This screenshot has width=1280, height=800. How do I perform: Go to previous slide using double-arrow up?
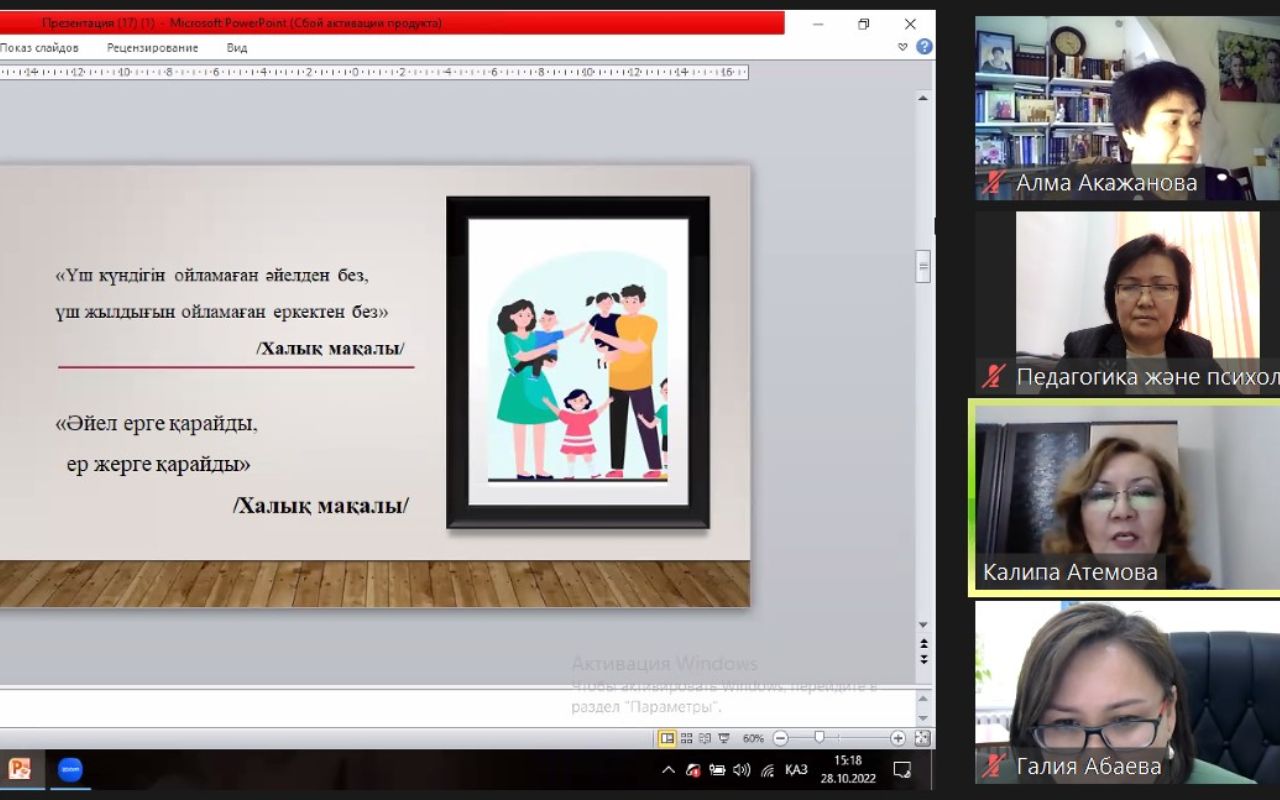[923, 644]
